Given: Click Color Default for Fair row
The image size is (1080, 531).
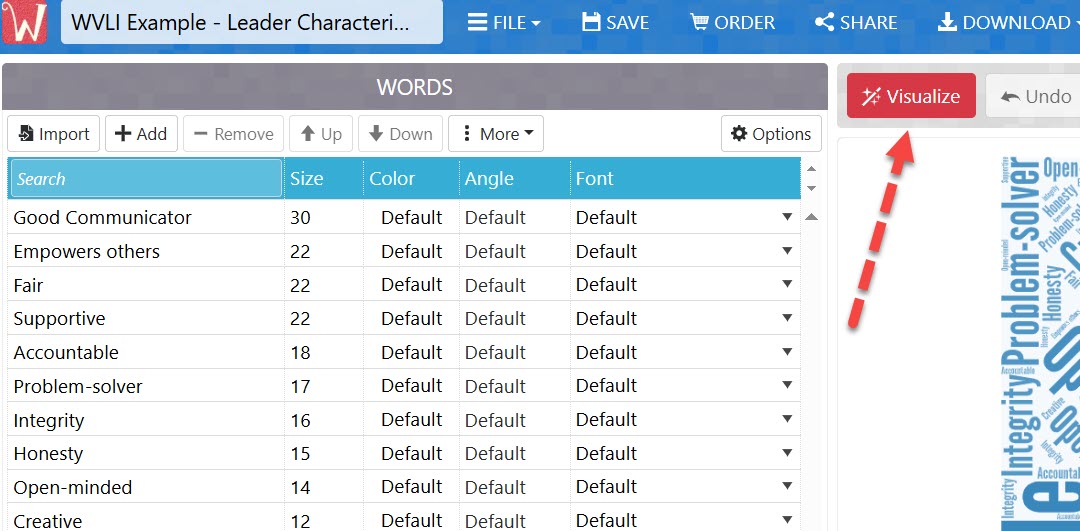Looking at the screenshot, I should 411,284.
